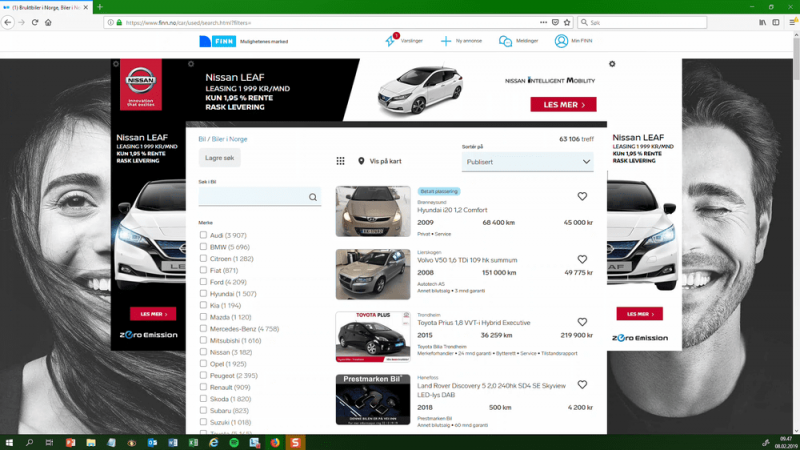800x450 pixels.
Task: Favorite the Hyundai i20 listing heart
Action: pyautogui.click(x=582, y=196)
